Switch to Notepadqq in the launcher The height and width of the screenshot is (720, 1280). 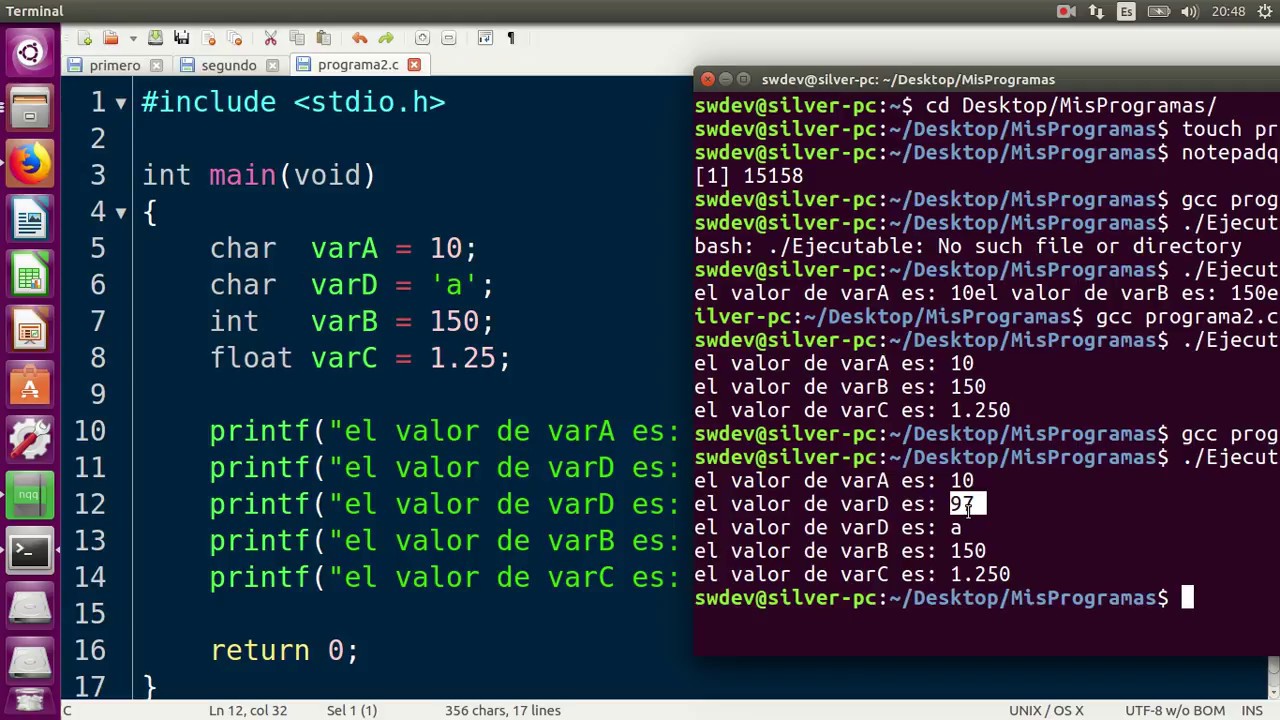coord(29,496)
